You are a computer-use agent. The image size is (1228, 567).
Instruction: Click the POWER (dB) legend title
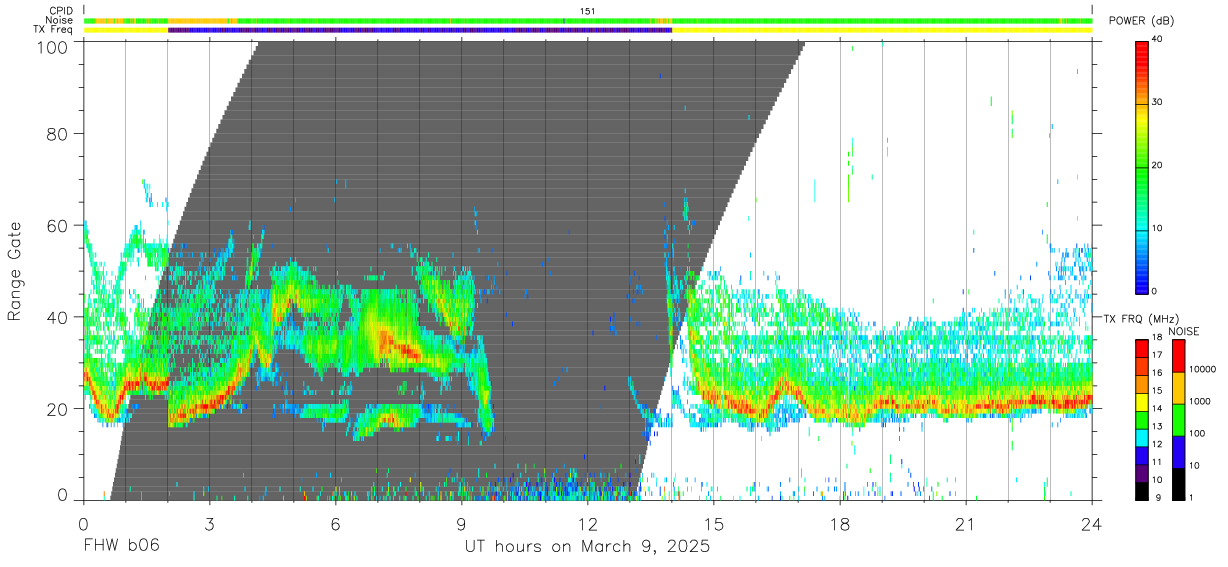pos(1141,21)
